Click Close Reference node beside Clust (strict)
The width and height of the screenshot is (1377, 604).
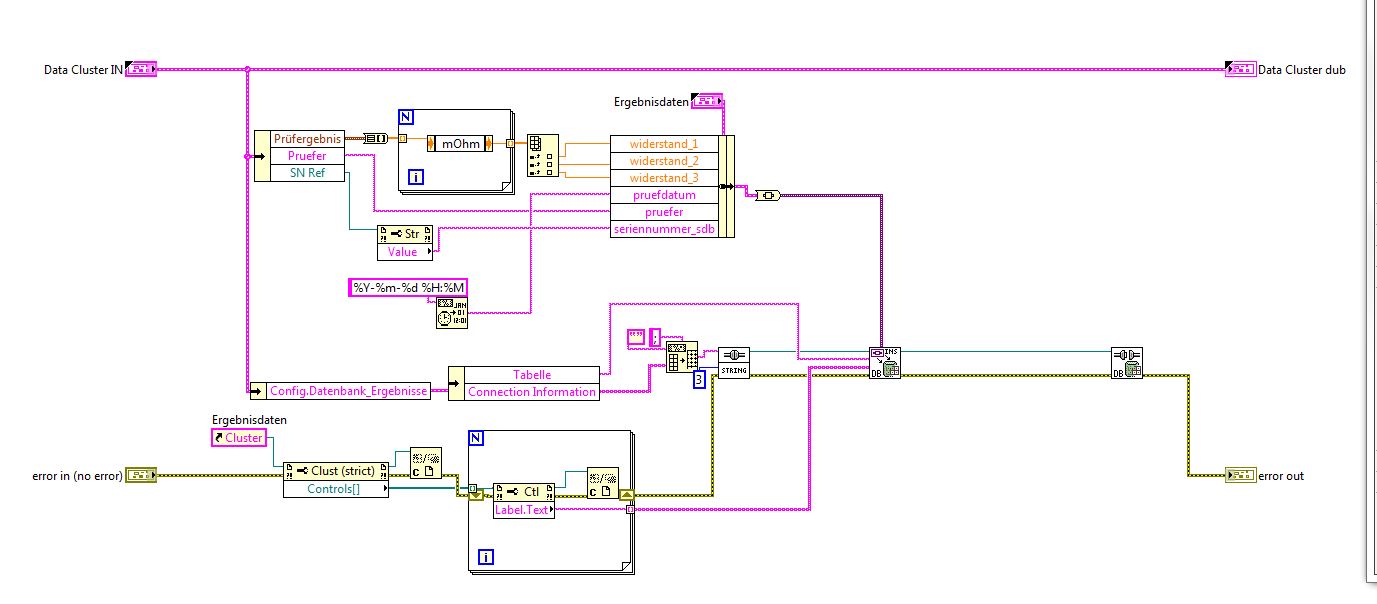coord(426,463)
